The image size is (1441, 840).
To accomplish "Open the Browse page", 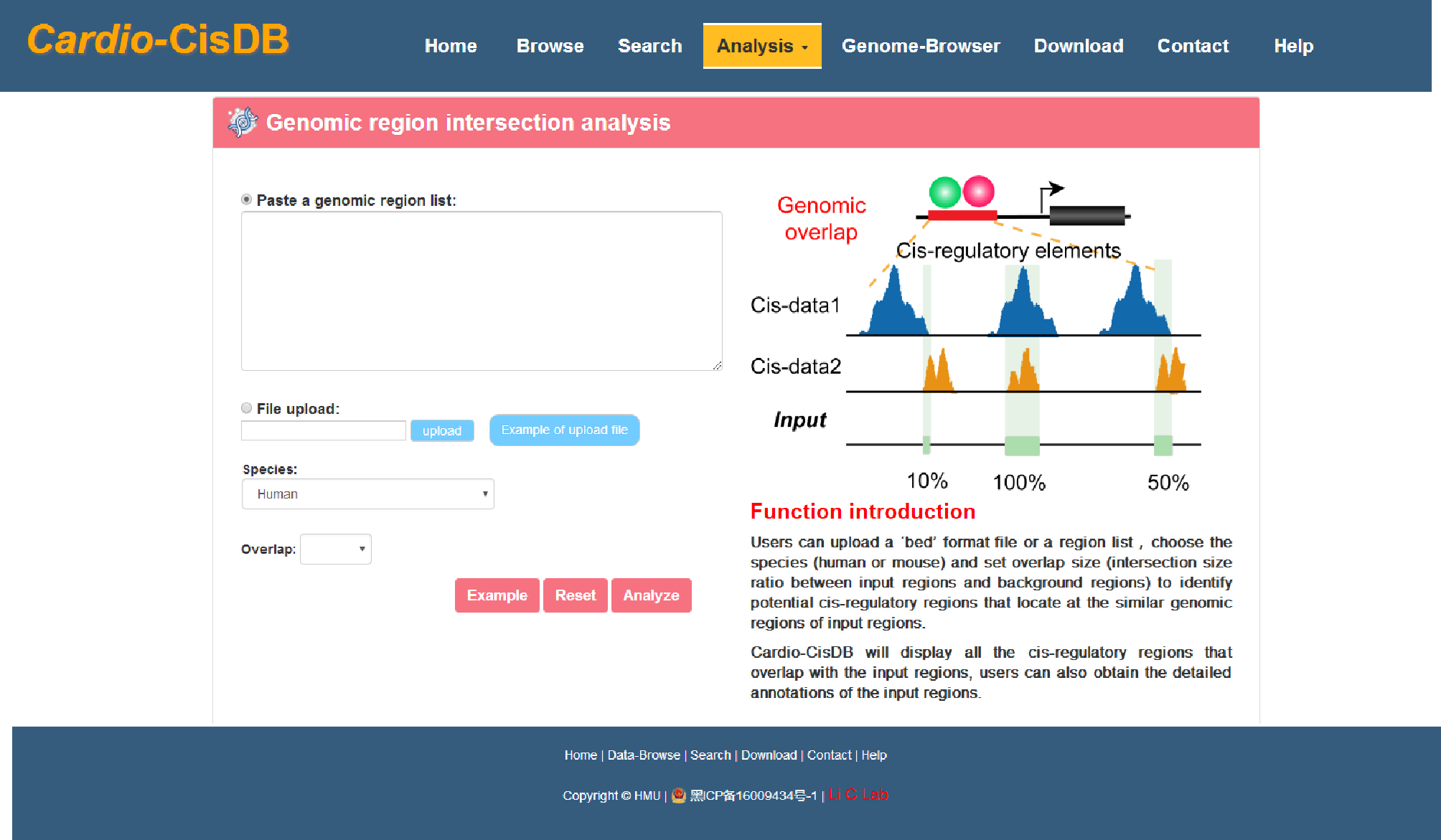I will pyautogui.click(x=550, y=46).
